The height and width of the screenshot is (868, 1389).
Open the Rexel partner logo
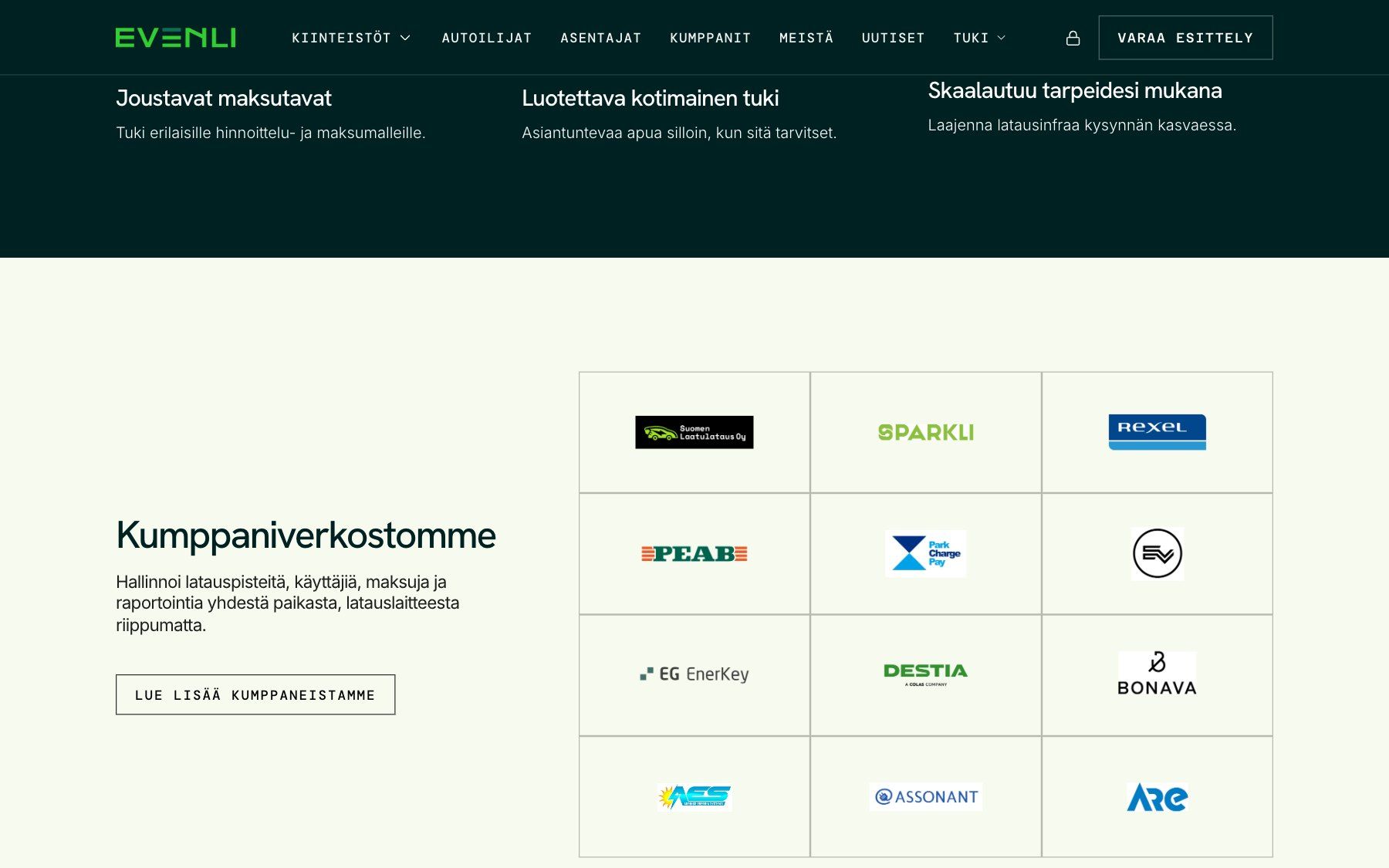point(1157,432)
